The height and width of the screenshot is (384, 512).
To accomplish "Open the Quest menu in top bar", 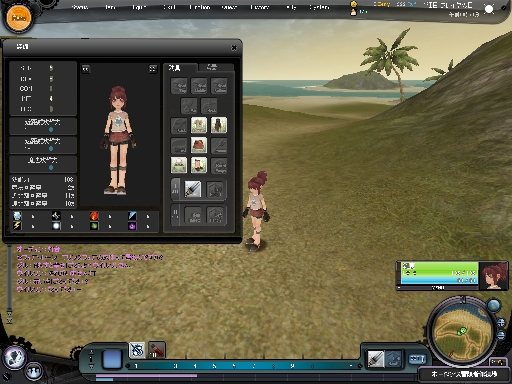I will coord(229,7).
